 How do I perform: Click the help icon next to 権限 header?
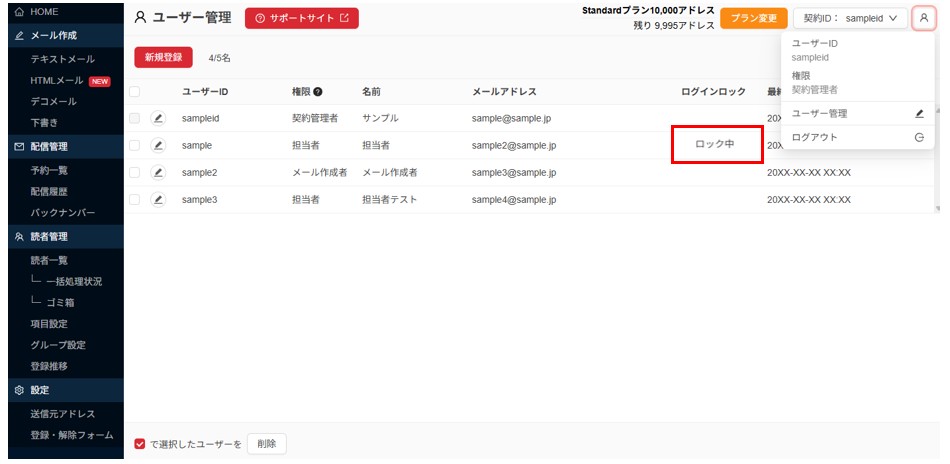(x=318, y=92)
